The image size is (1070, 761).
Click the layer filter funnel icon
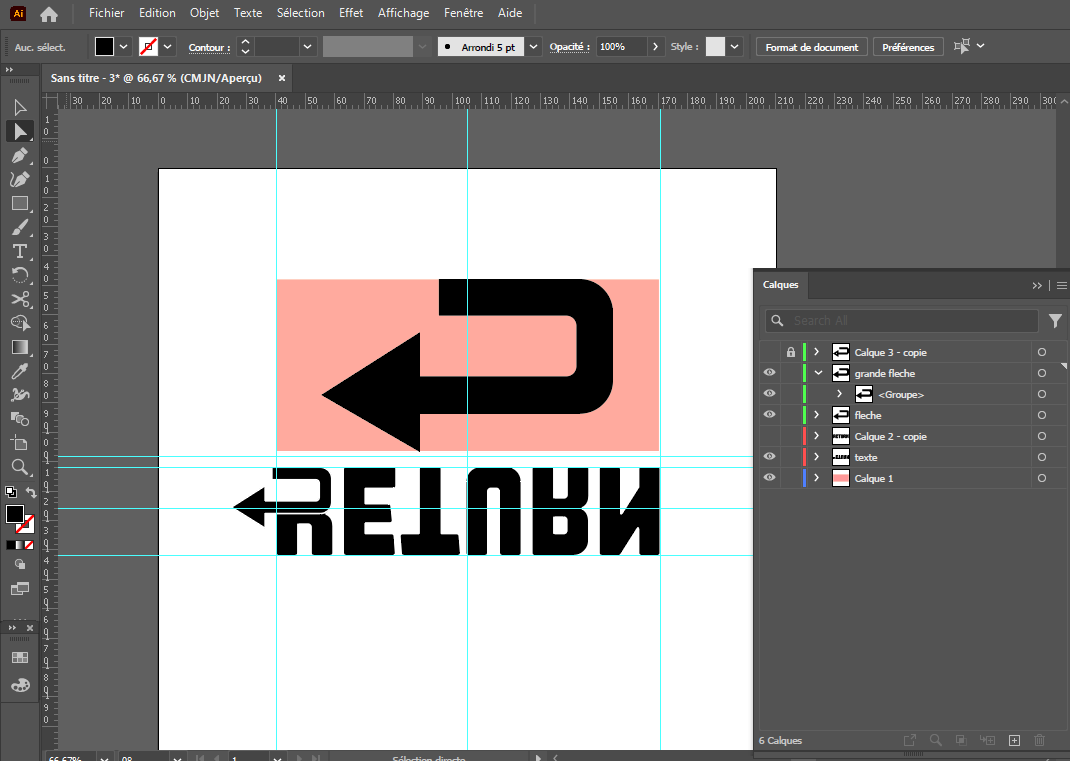coord(1055,321)
